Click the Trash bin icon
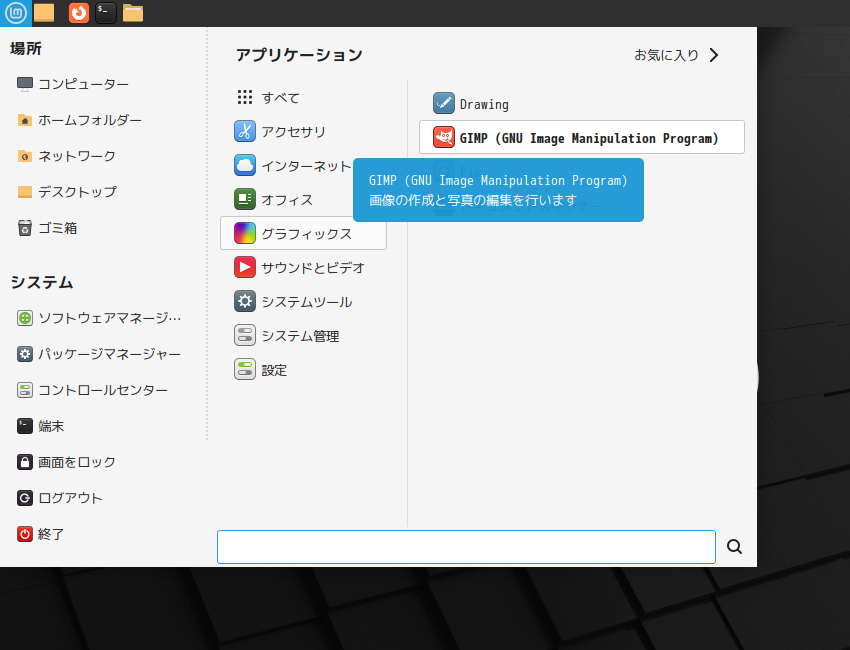 pos(24,228)
